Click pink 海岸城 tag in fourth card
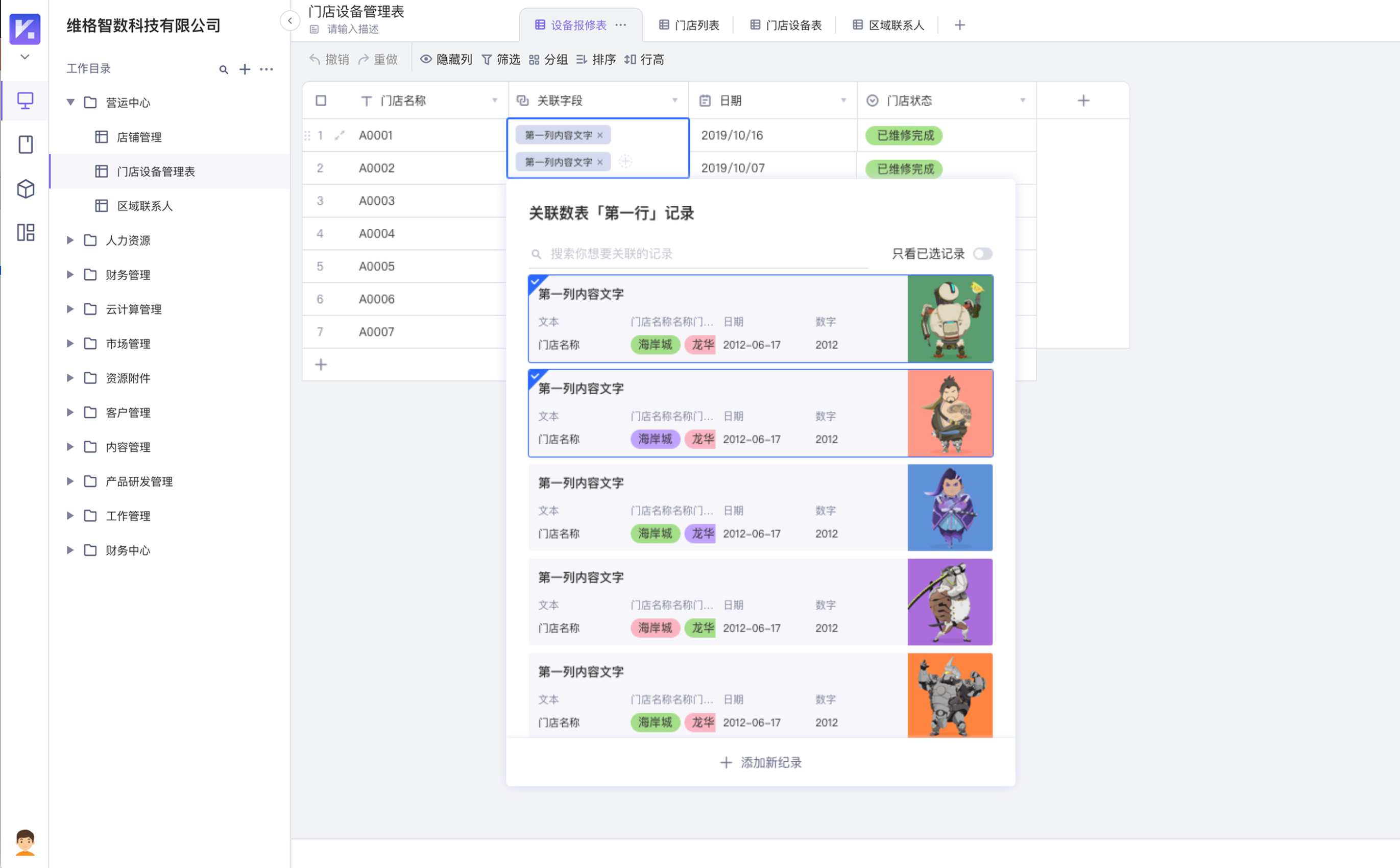Viewport: 1400px width, 868px height. [x=656, y=628]
